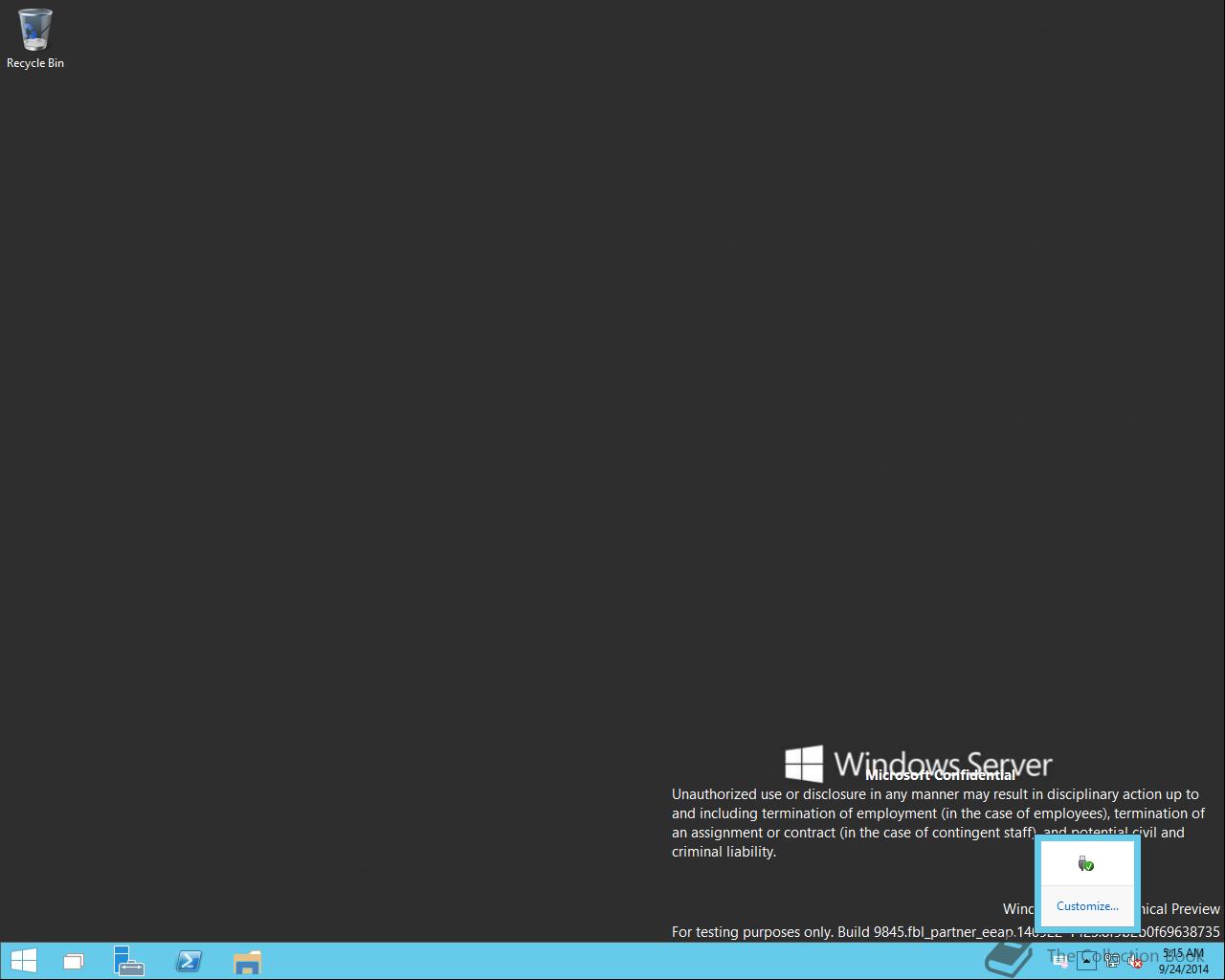Open the Recycle Bin desktop icon
1225x980 pixels.
pos(34,39)
